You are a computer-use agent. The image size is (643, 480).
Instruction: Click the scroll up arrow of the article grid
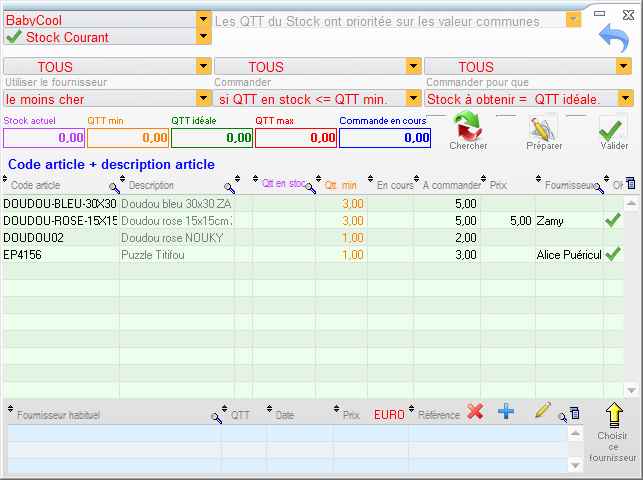click(632, 203)
